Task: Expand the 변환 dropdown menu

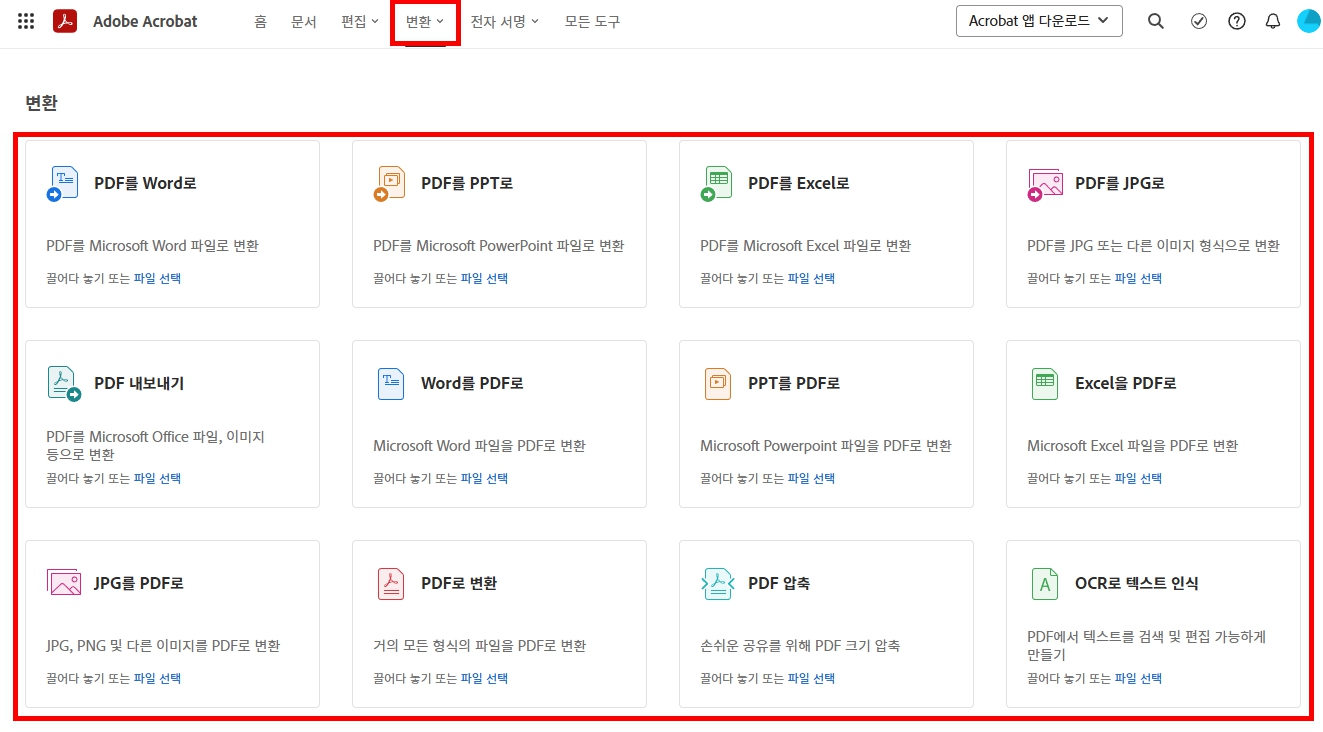Action: point(425,21)
